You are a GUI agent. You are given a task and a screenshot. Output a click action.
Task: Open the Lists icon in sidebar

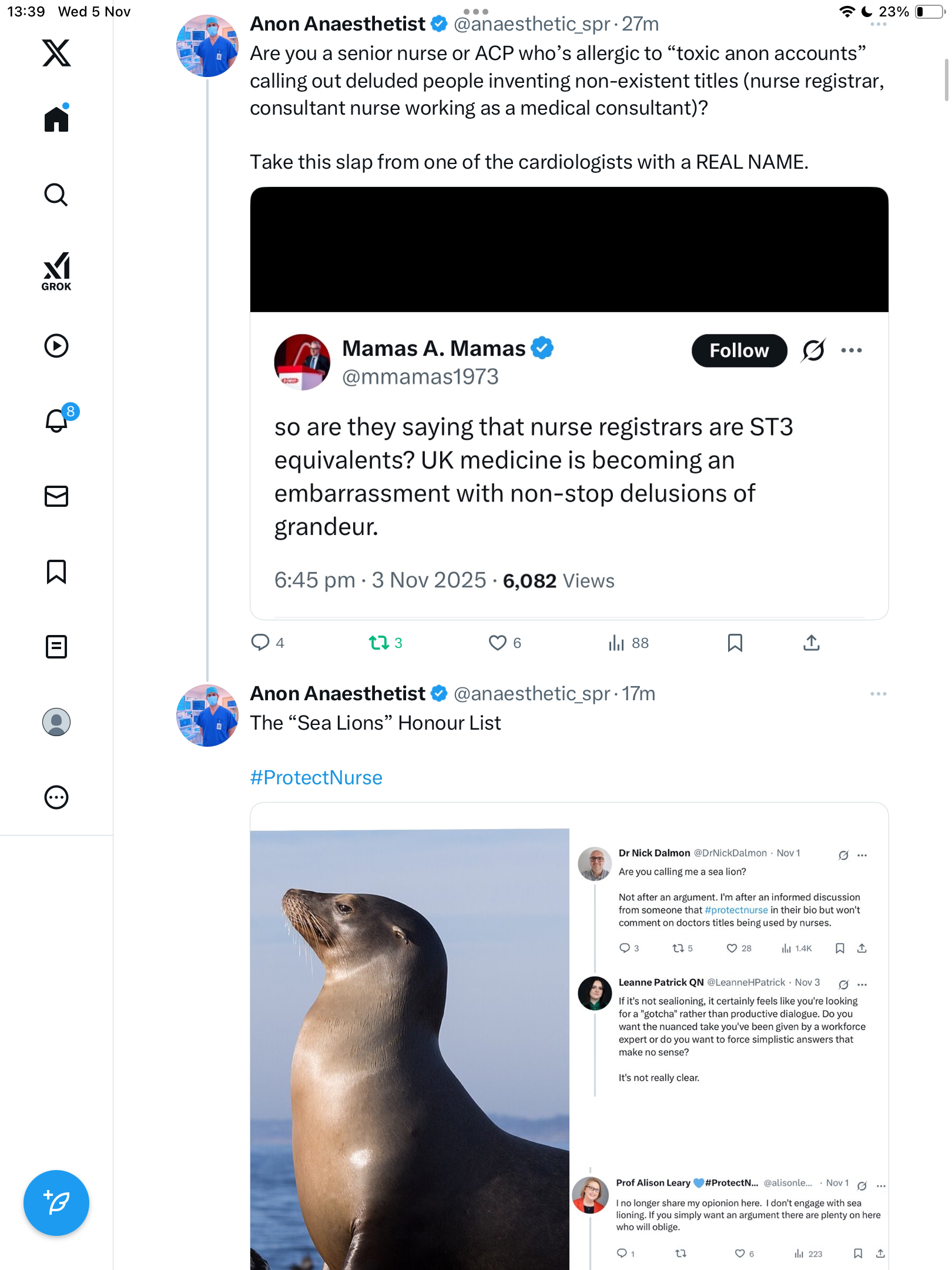point(56,647)
